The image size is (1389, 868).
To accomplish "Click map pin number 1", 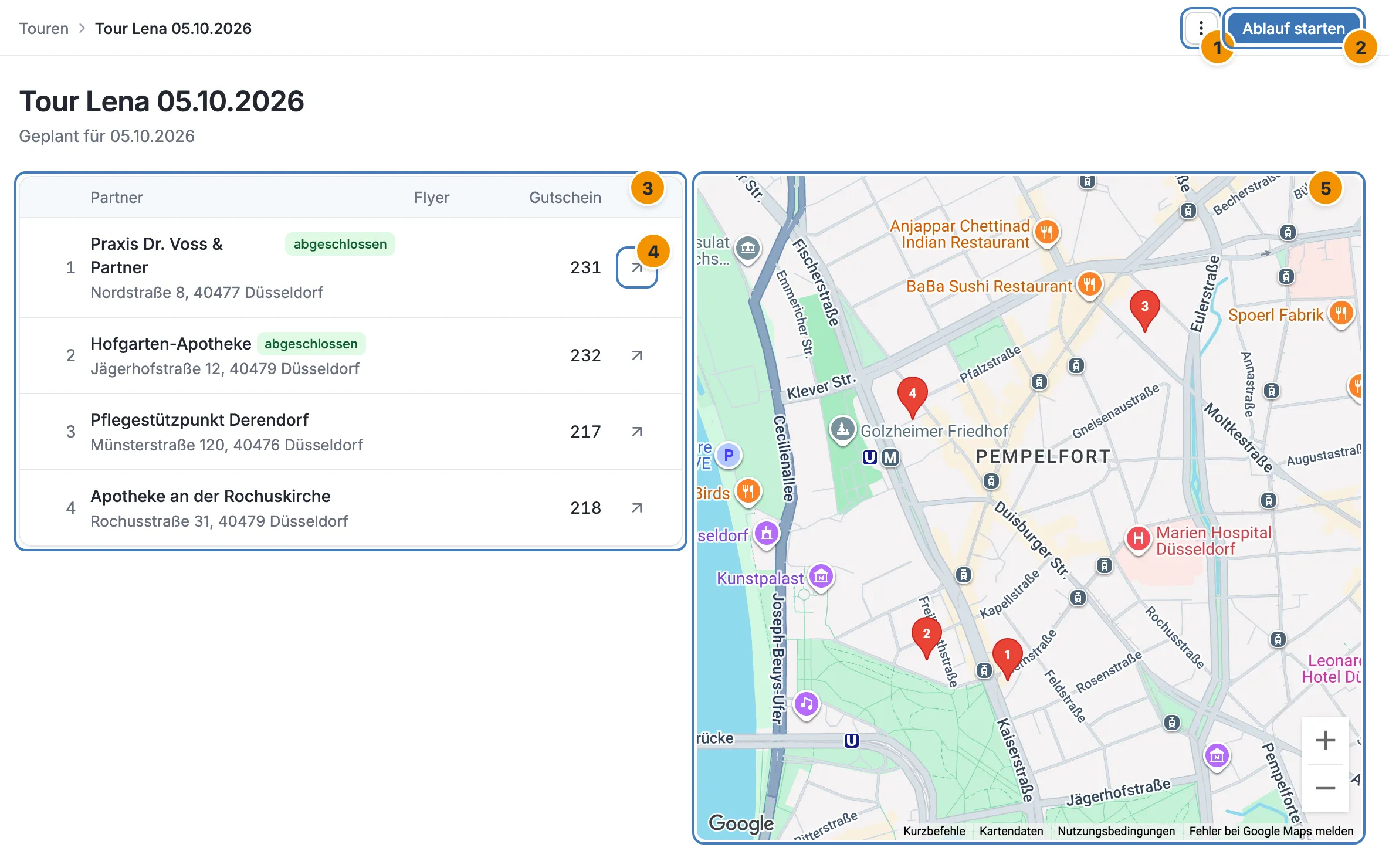I will pos(1007,657).
